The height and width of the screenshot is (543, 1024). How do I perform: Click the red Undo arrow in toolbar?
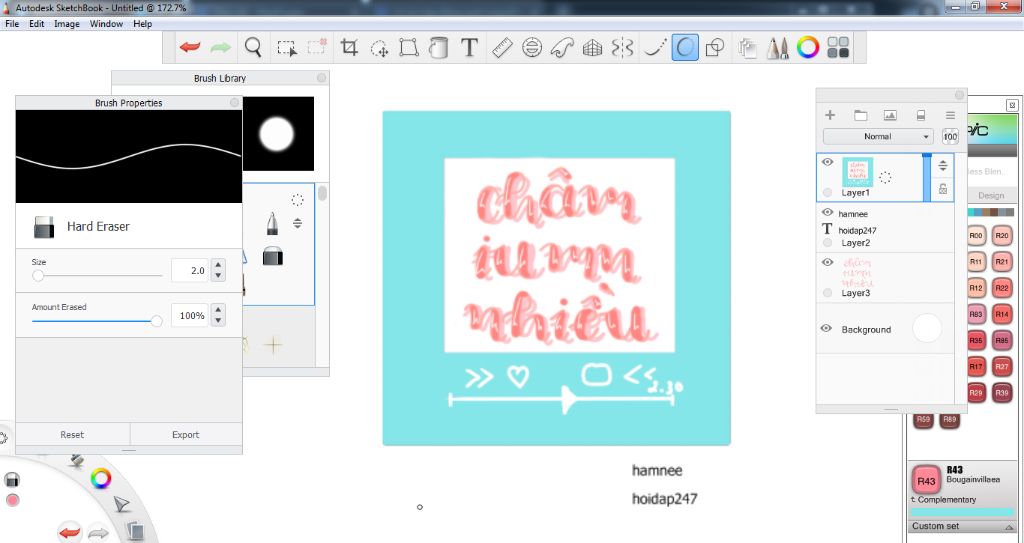coord(190,48)
